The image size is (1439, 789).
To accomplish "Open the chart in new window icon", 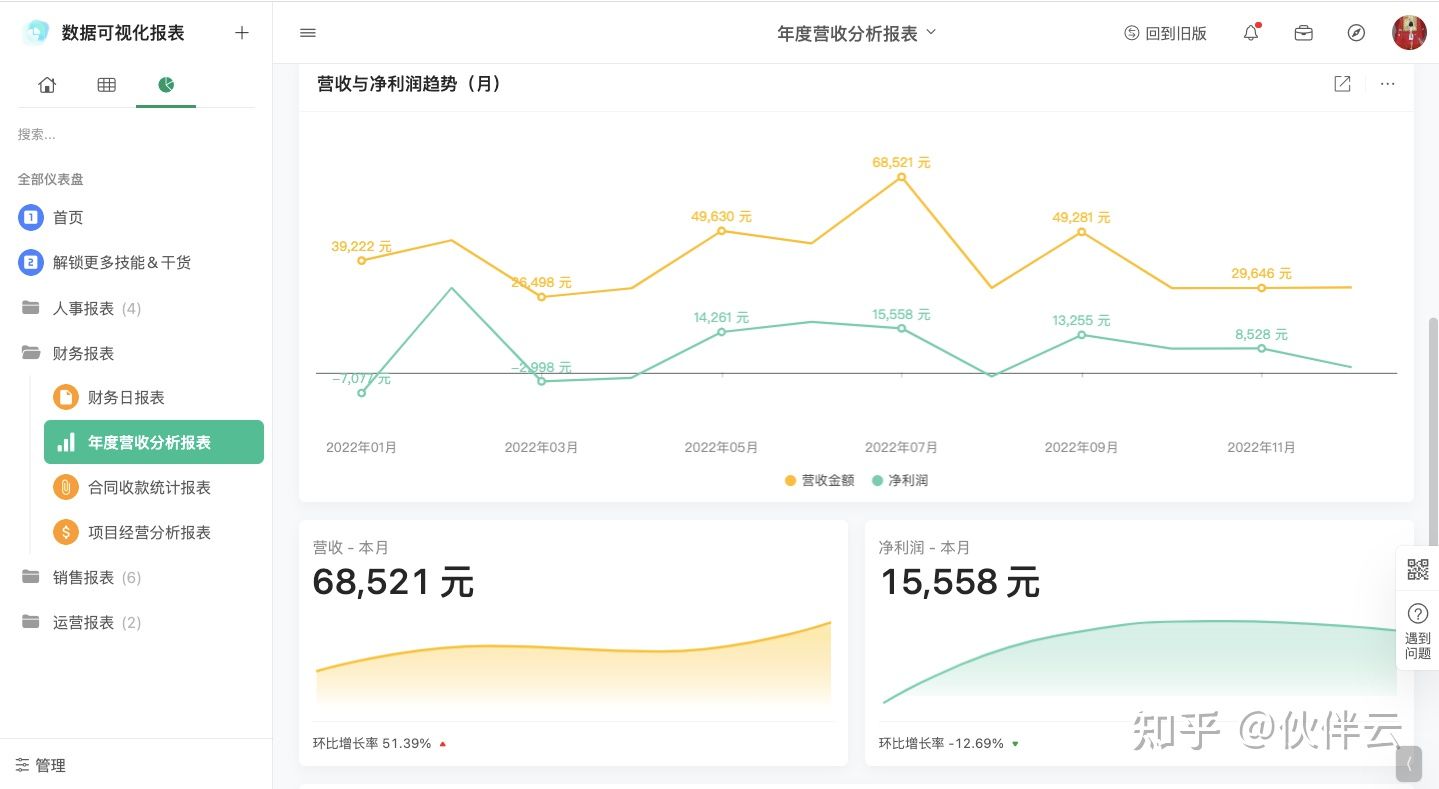I will click(1343, 84).
